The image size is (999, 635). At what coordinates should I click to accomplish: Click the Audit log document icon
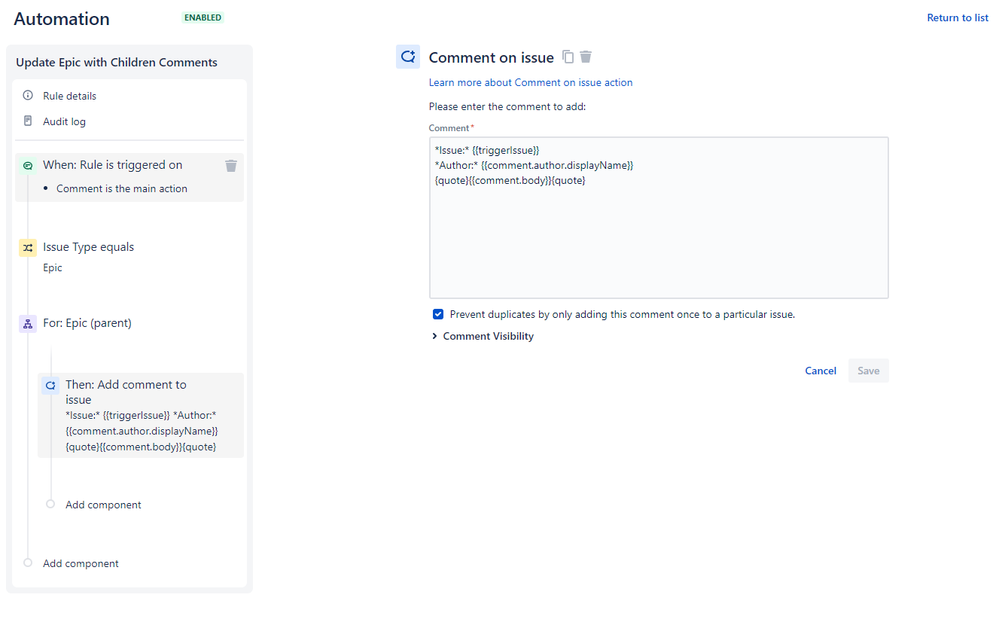click(28, 121)
